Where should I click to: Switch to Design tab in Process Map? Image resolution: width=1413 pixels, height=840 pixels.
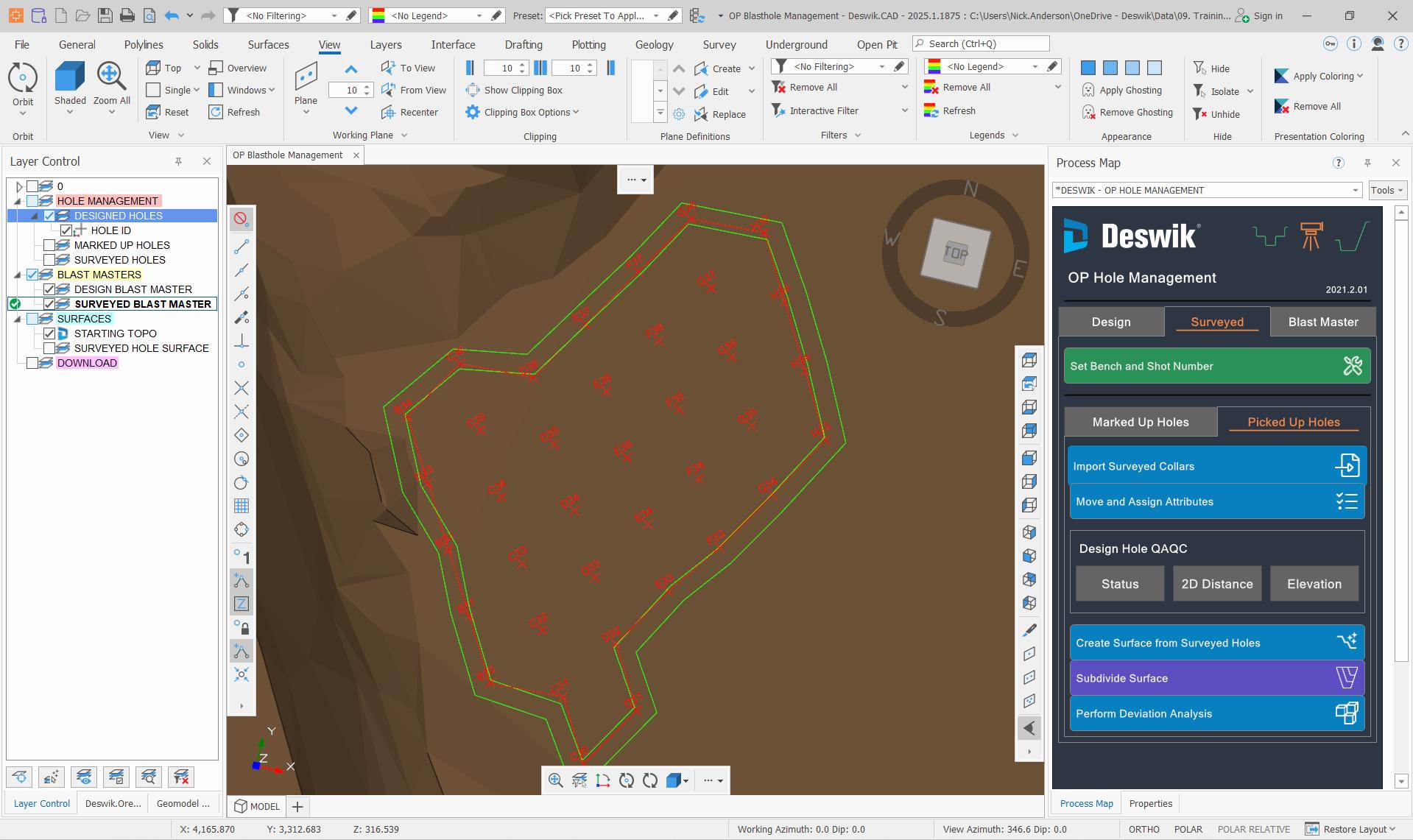[1111, 322]
